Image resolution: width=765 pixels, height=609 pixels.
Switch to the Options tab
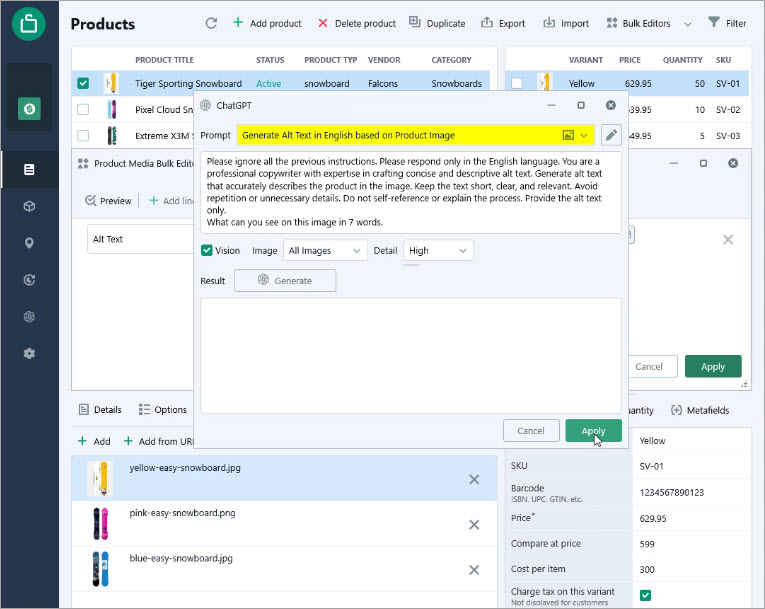click(162, 409)
